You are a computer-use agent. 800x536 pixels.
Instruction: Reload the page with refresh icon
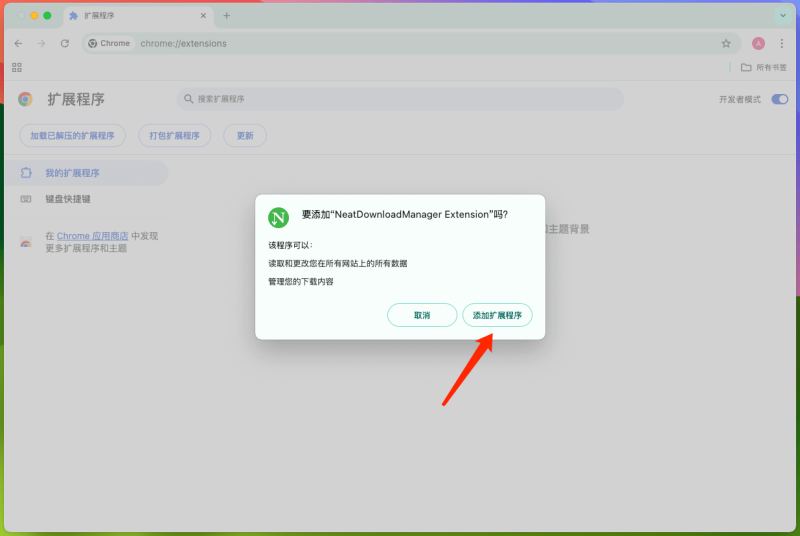point(65,44)
